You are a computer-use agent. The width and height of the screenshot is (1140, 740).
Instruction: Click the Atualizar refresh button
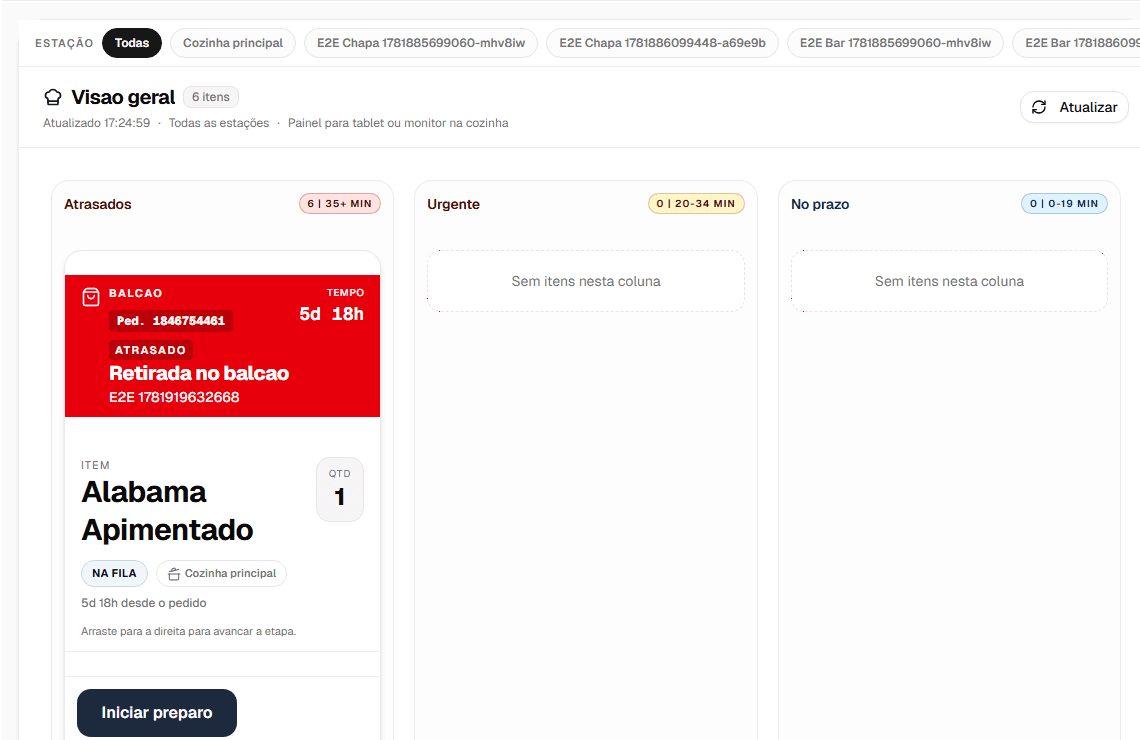1074,107
